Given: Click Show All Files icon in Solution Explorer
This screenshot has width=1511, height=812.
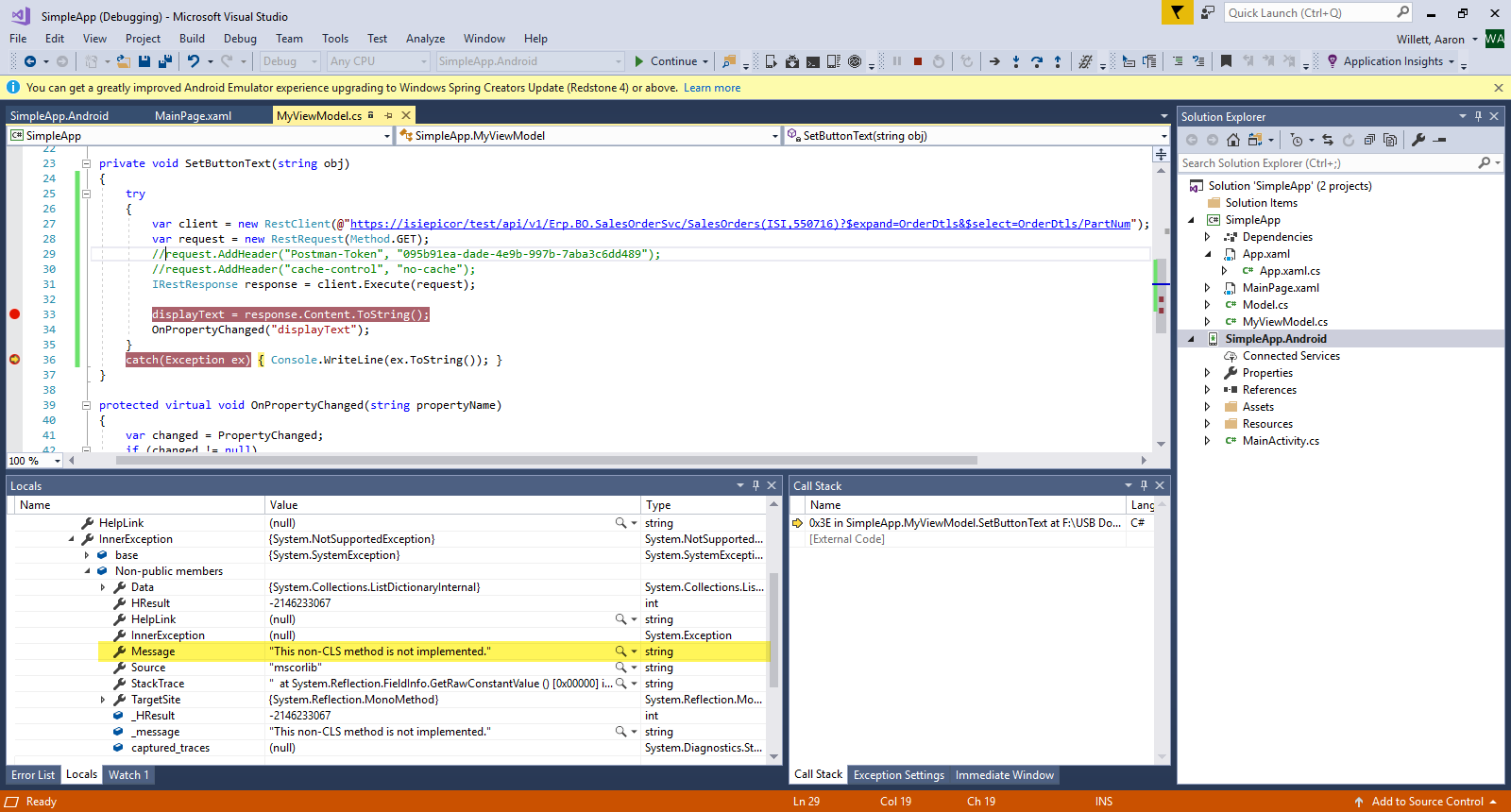Looking at the screenshot, I should (x=1390, y=140).
